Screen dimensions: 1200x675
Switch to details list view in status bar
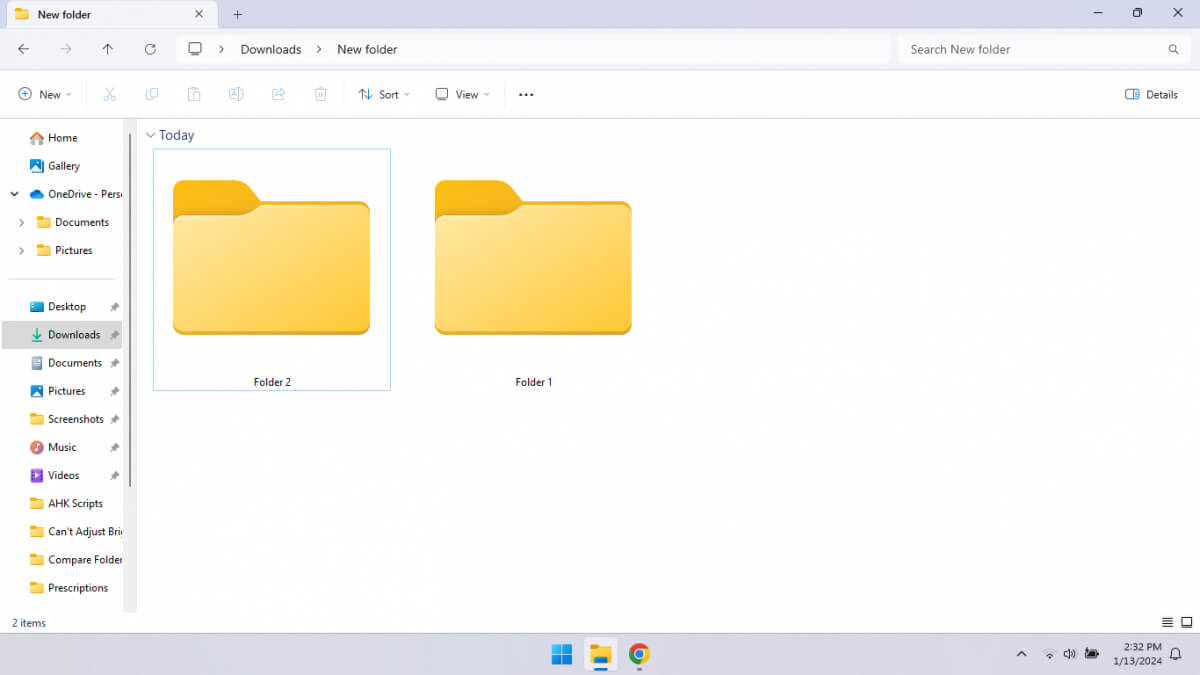click(x=1167, y=623)
